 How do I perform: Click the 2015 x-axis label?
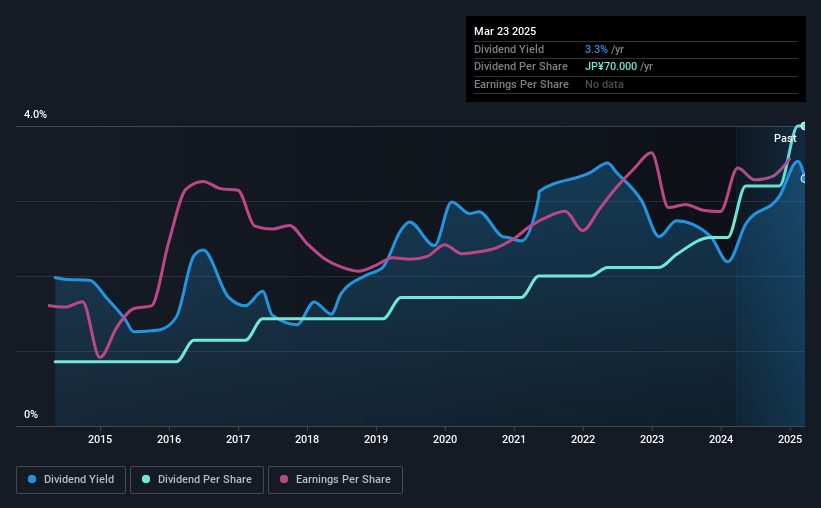point(100,439)
